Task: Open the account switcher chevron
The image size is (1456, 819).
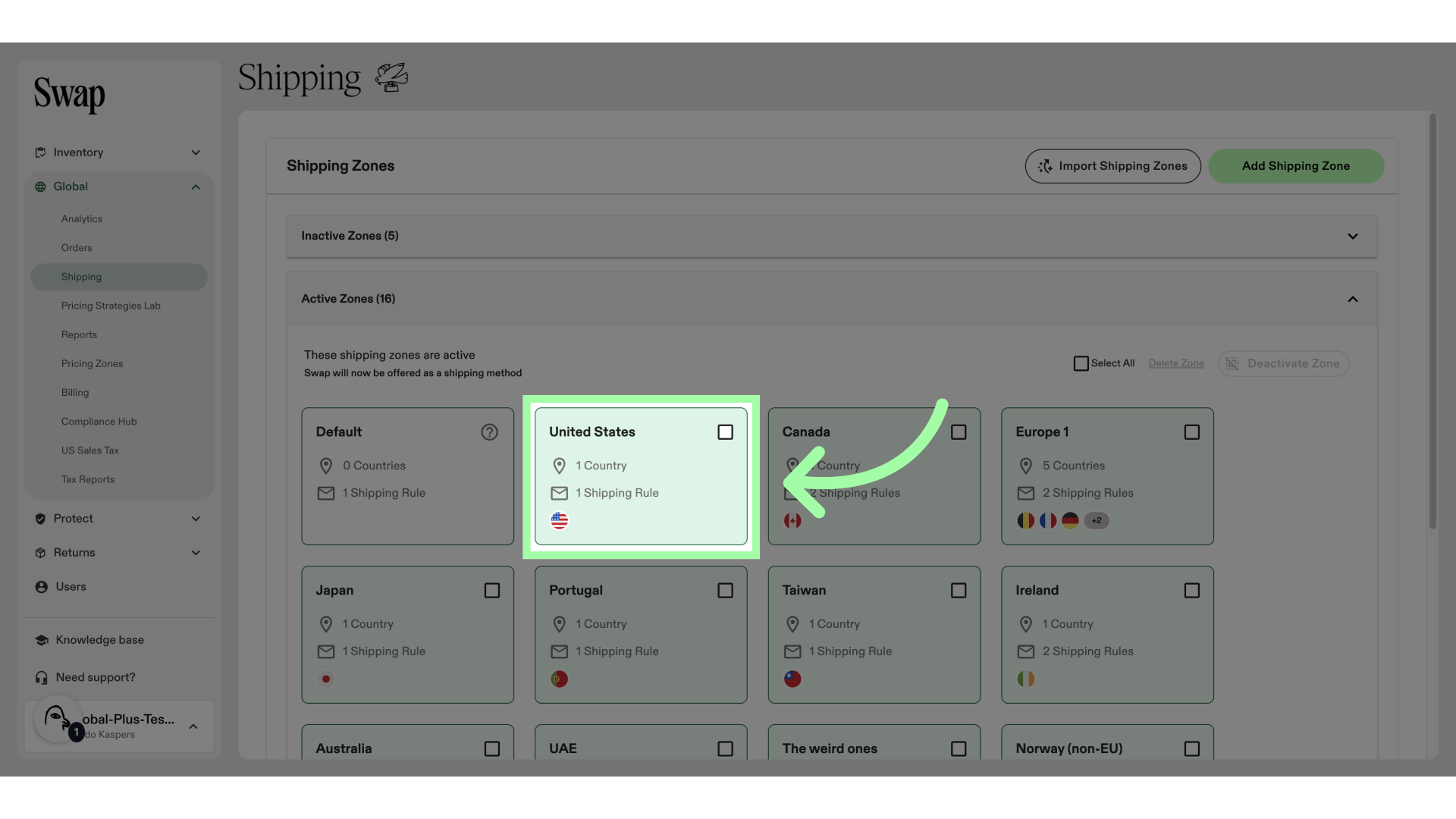Action: (193, 726)
